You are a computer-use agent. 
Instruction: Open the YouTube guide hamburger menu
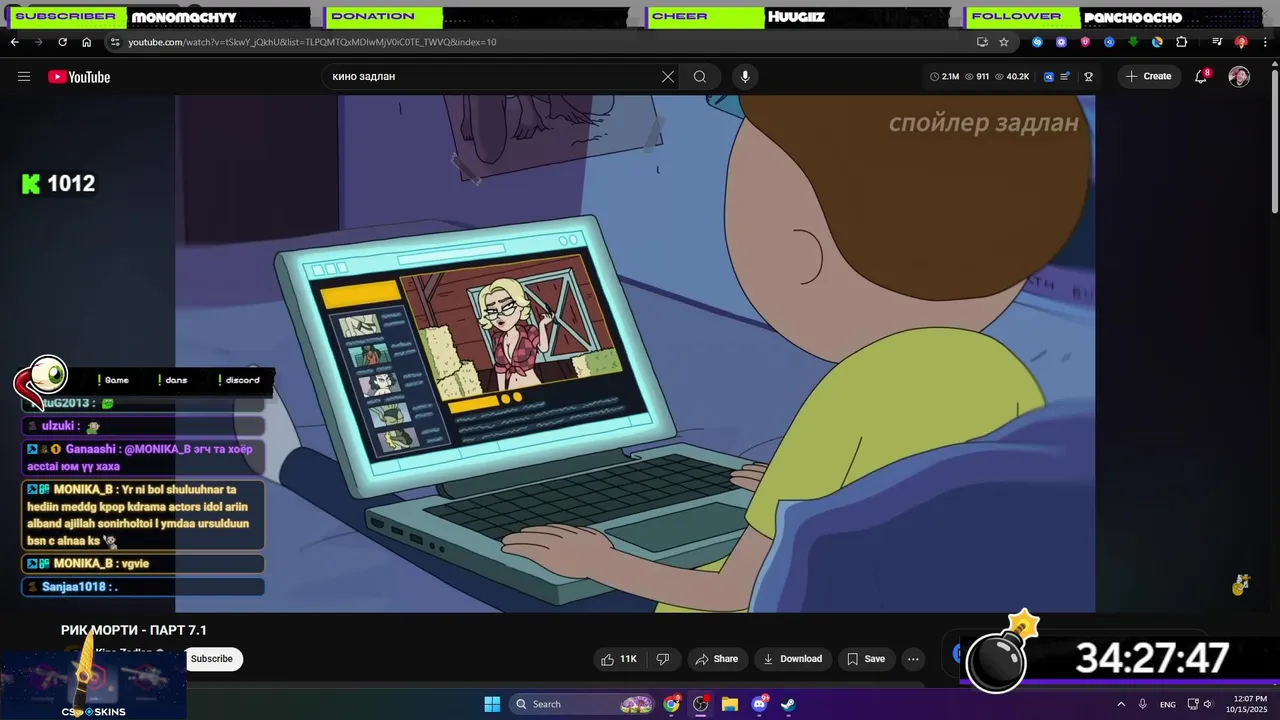pos(24,77)
